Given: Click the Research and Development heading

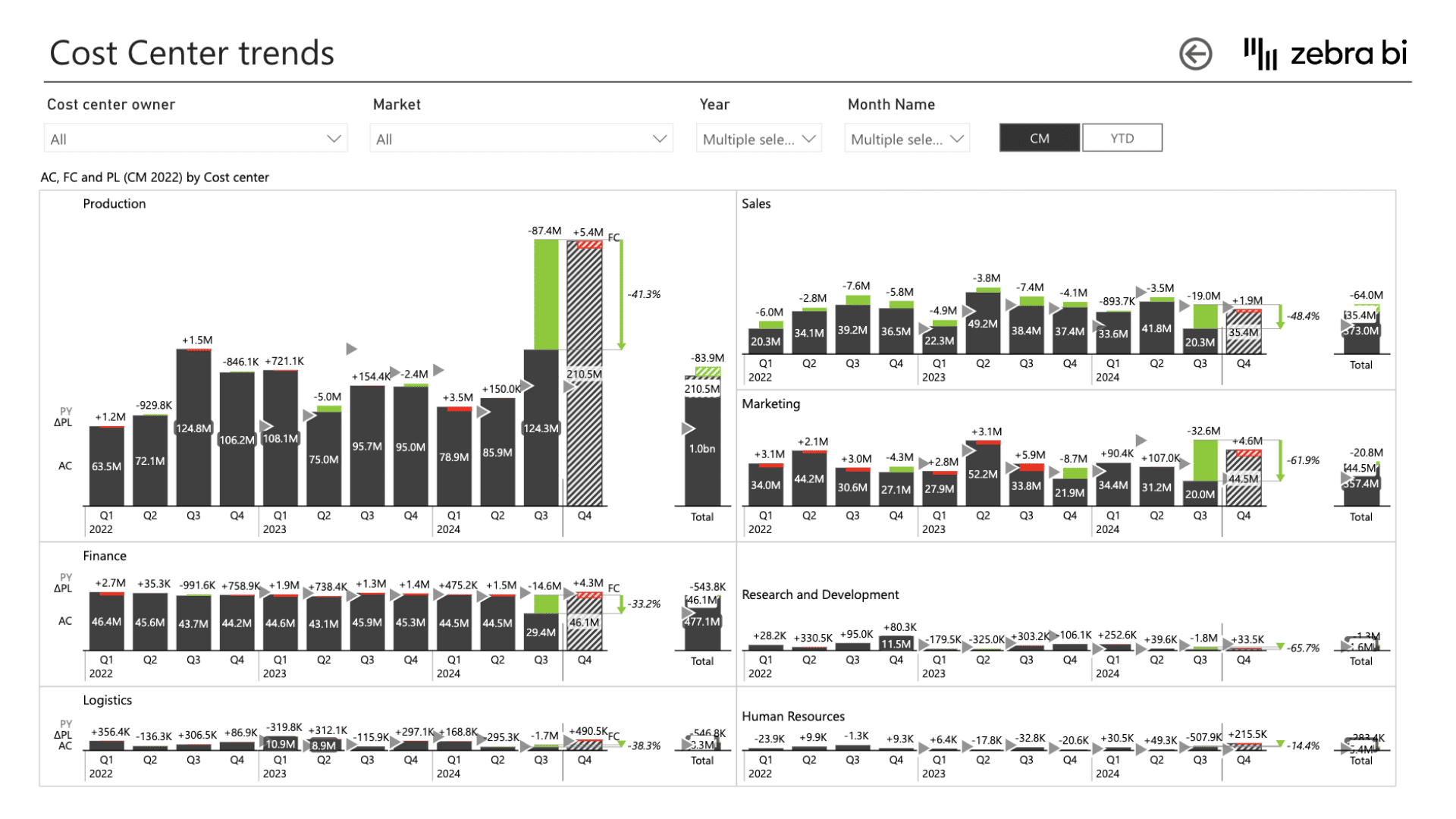Looking at the screenshot, I should coord(820,595).
